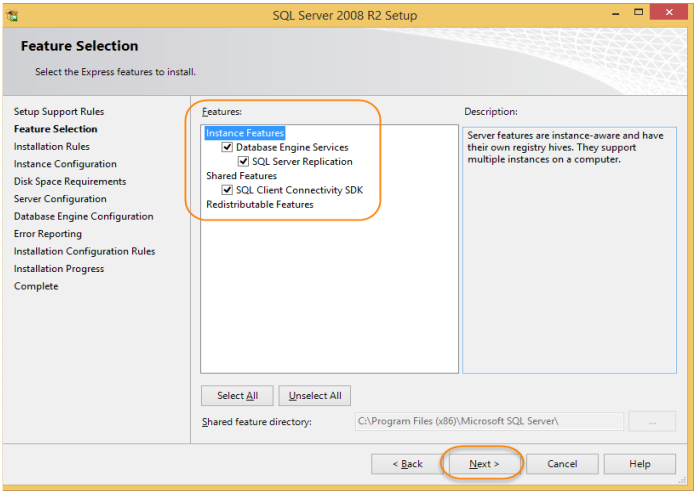The width and height of the screenshot is (697, 493).
Task: Open Help for feature selection
Action: (640, 464)
